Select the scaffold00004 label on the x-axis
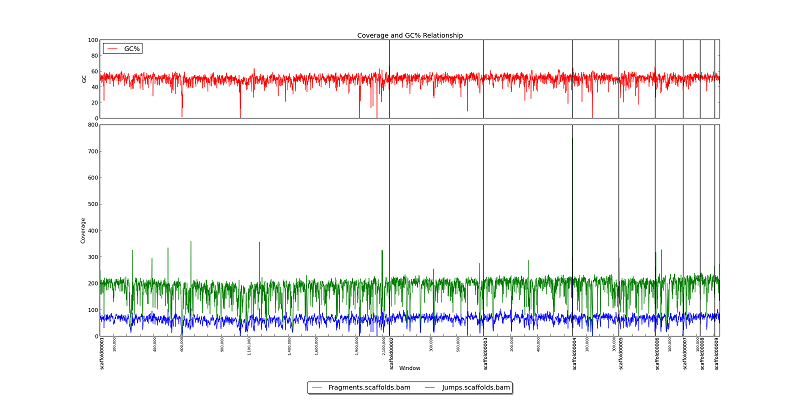 tap(573, 354)
